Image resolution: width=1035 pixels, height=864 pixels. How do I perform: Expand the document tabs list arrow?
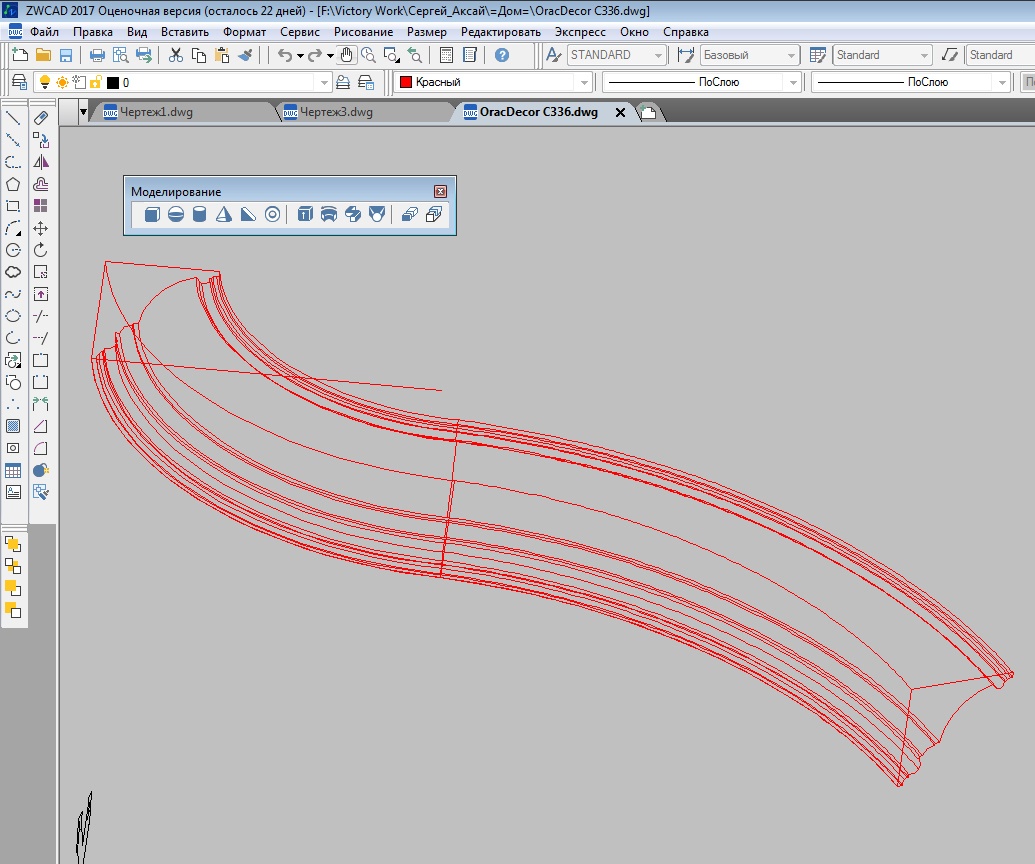(83, 112)
